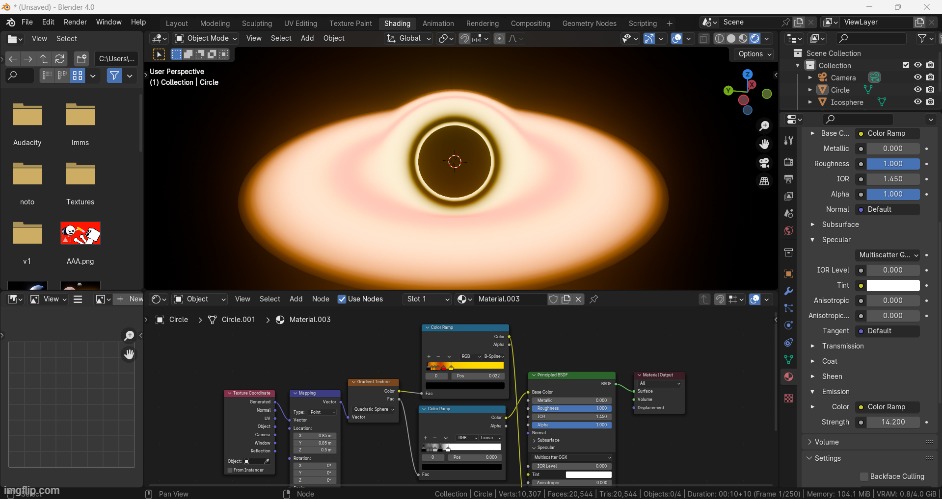Open the World properties tab icon
The image size is (942, 499).
pyautogui.click(x=789, y=231)
